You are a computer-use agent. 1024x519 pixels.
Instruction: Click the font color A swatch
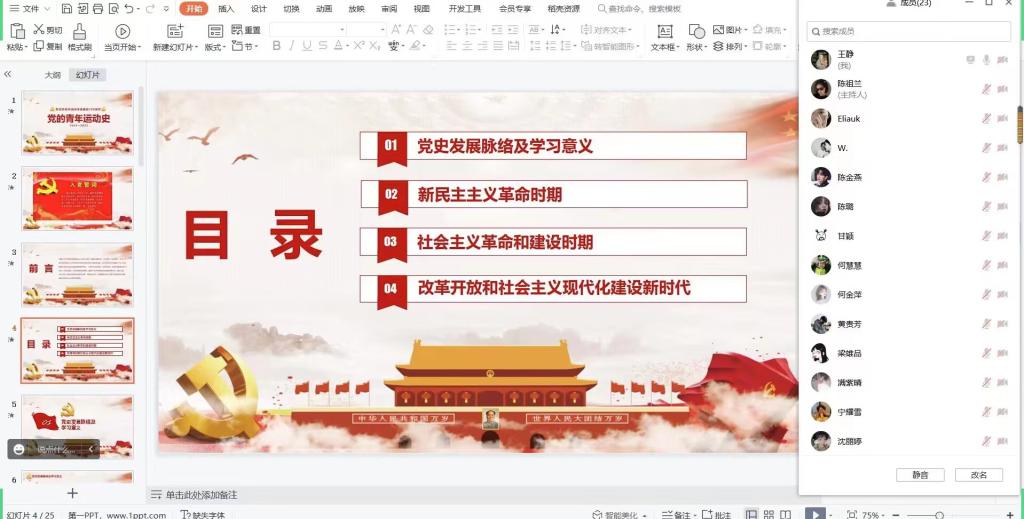point(338,46)
